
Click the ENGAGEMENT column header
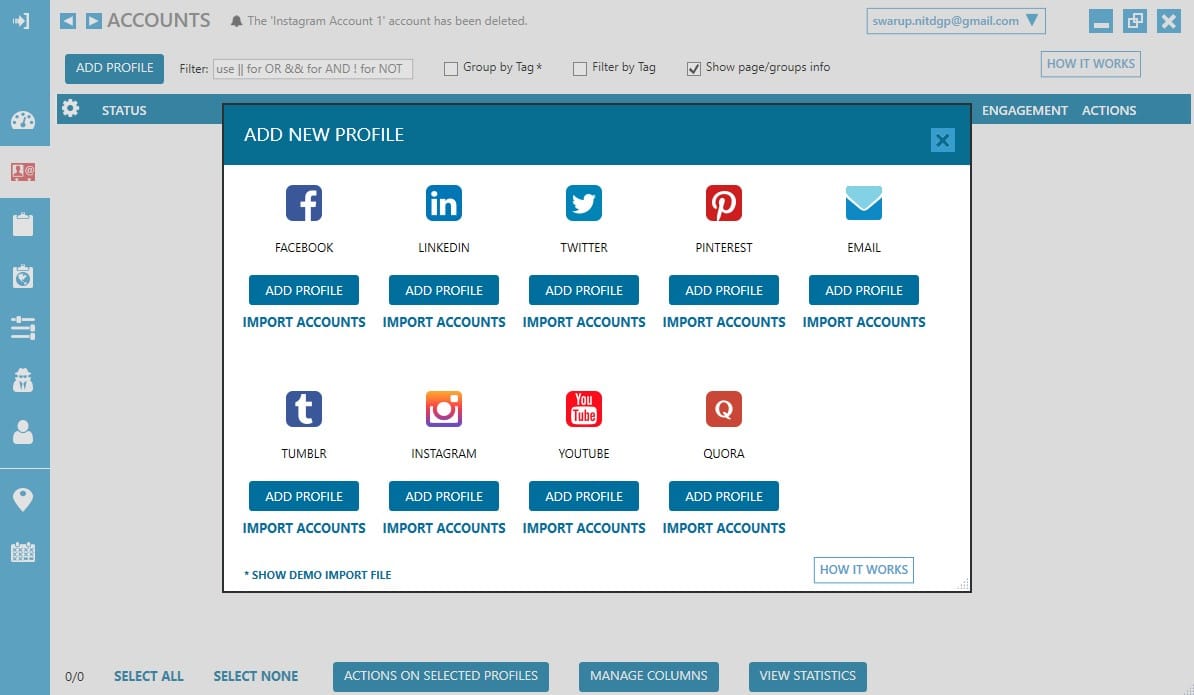1024,110
